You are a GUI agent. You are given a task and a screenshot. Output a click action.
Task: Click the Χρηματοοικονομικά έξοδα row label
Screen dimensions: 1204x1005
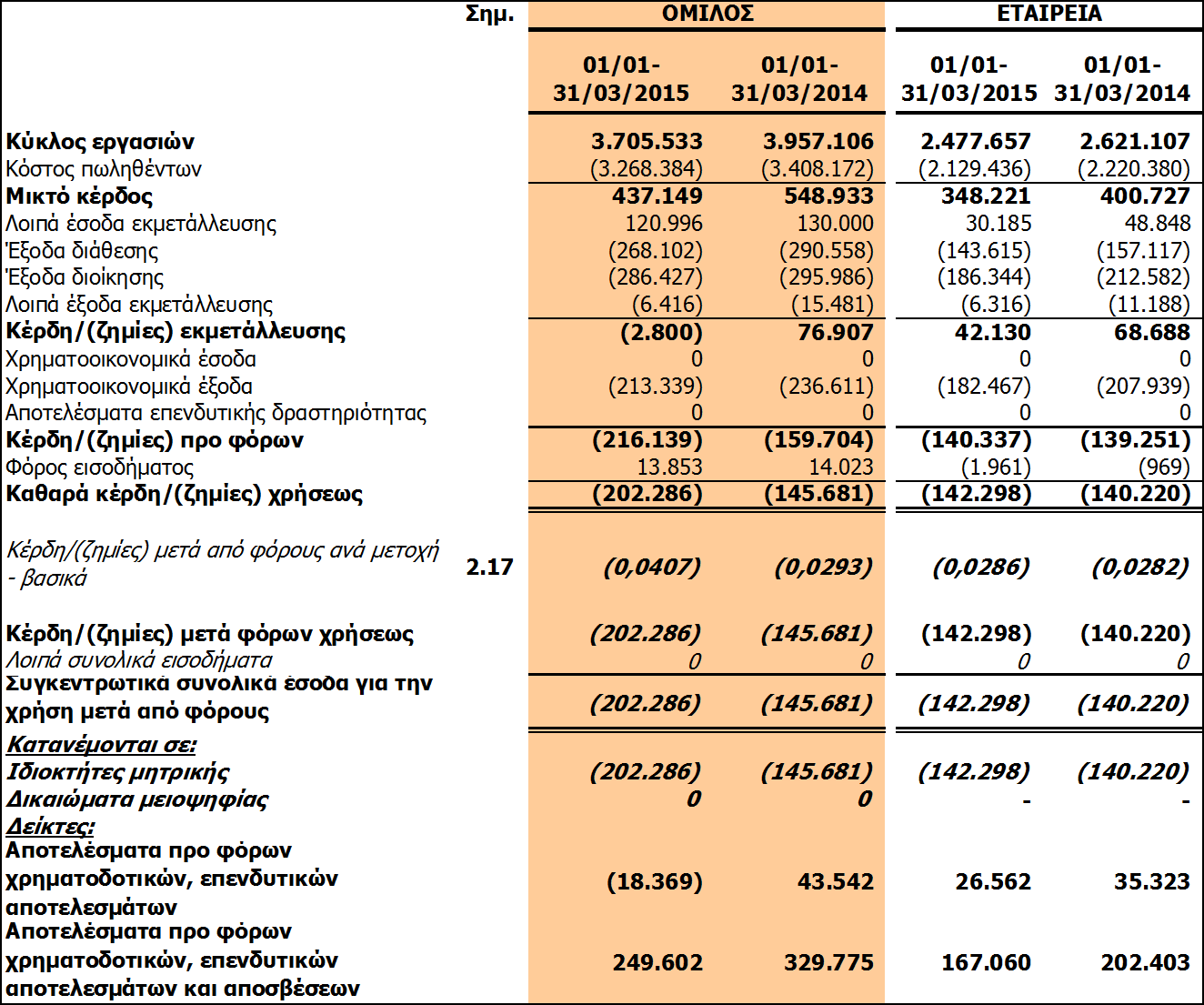pos(129,387)
